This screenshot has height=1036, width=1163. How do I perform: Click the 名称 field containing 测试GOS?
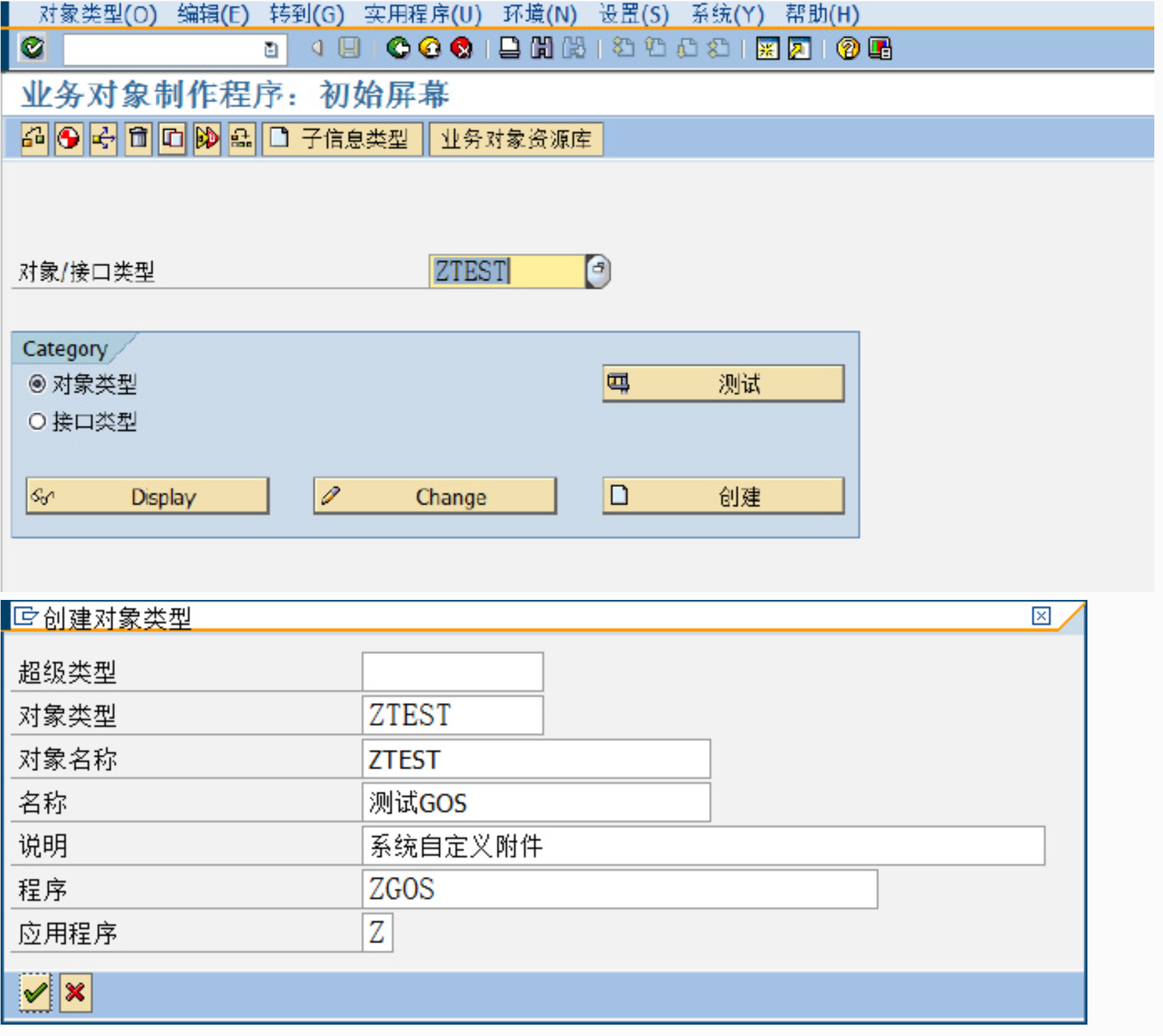pyautogui.click(x=536, y=802)
